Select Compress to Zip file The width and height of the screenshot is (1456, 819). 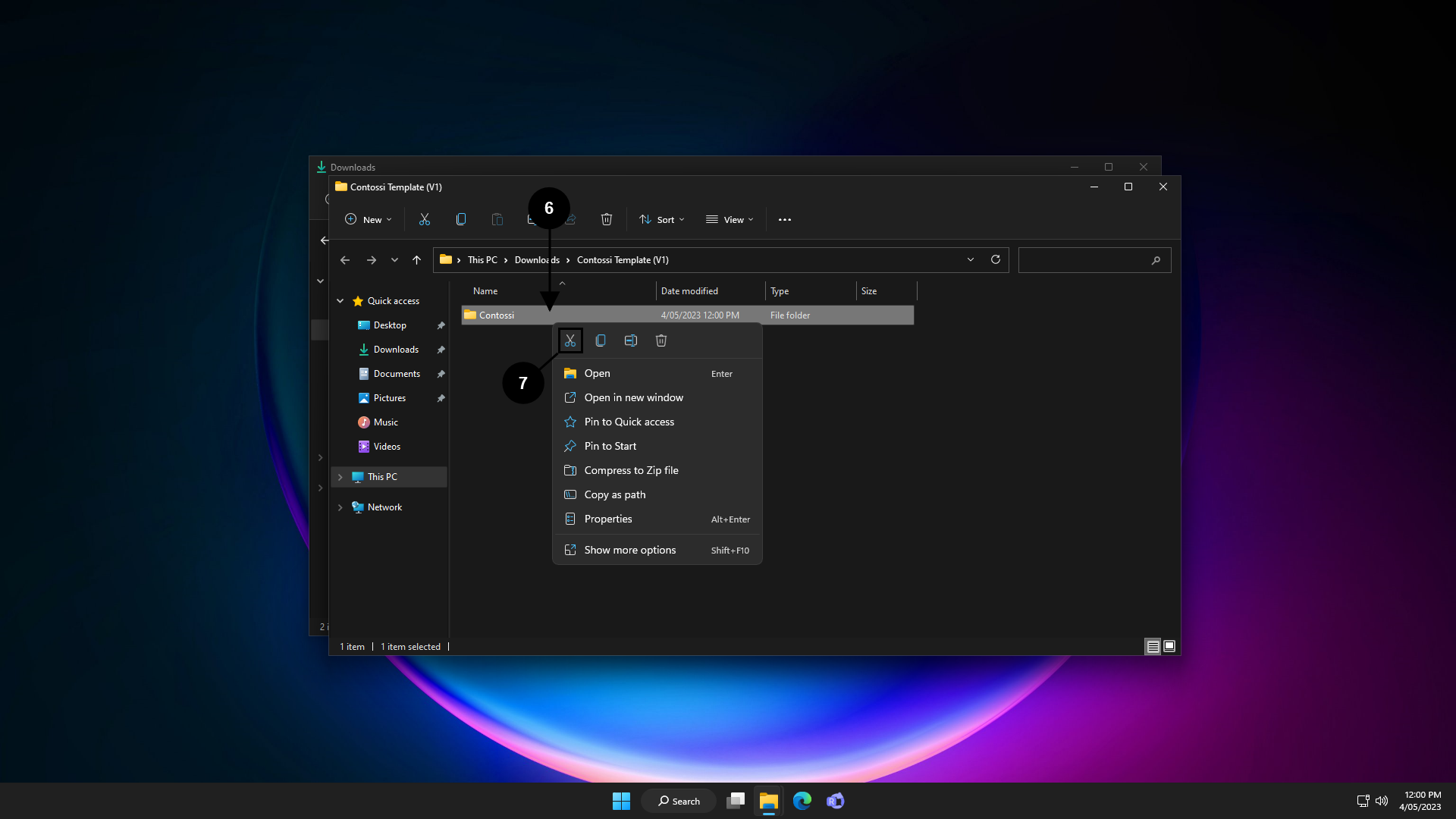click(x=631, y=470)
